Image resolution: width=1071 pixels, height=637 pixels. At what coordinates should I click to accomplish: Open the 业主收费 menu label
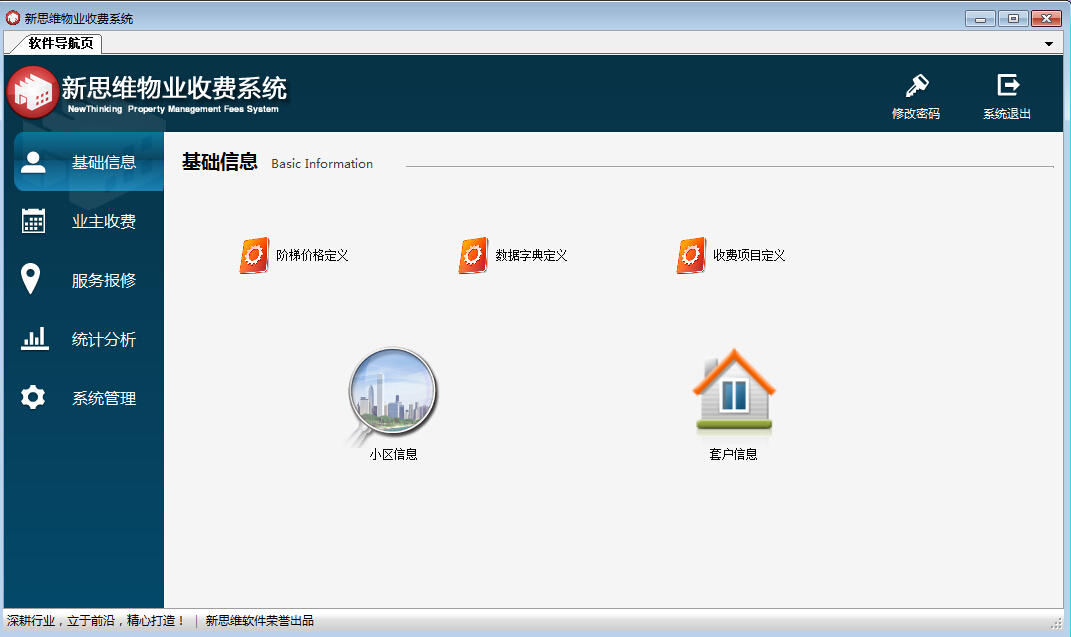104,221
